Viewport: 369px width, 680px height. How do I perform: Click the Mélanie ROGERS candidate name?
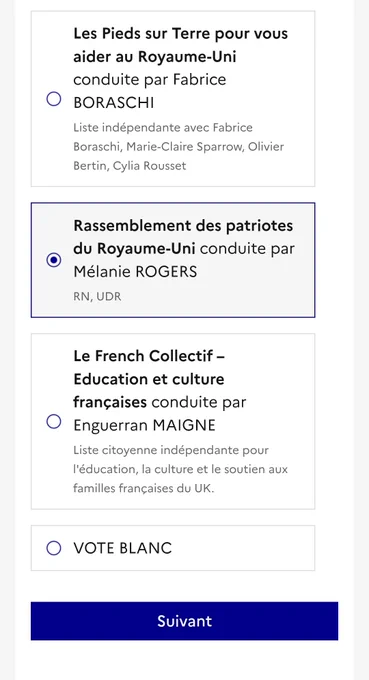click(135, 272)
